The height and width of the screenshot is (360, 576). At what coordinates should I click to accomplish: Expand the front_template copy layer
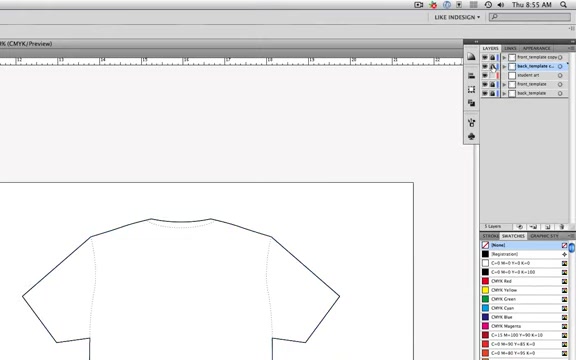coord(504,57)
